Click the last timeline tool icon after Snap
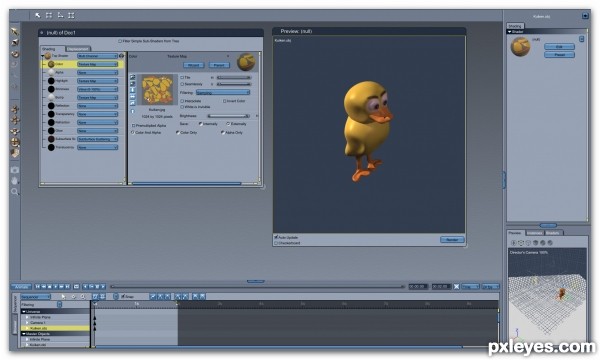 click(202, 296)
